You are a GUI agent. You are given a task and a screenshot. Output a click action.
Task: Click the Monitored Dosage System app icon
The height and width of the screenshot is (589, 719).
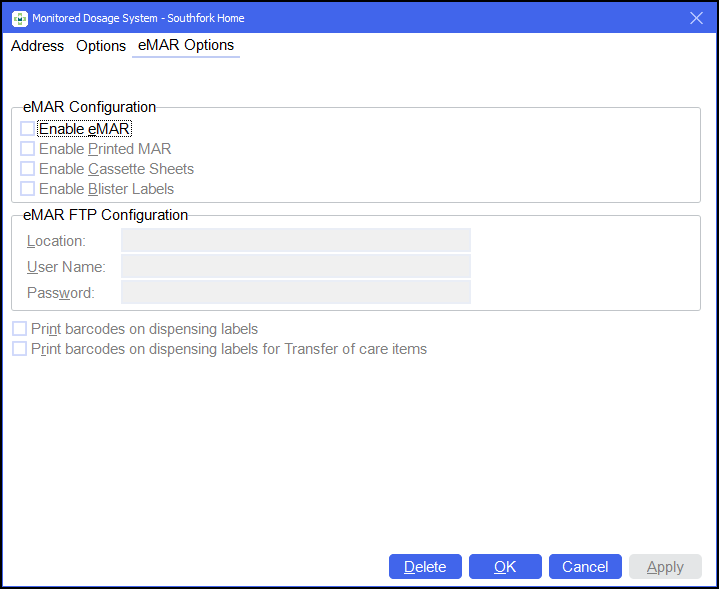[x=19, y=18]
